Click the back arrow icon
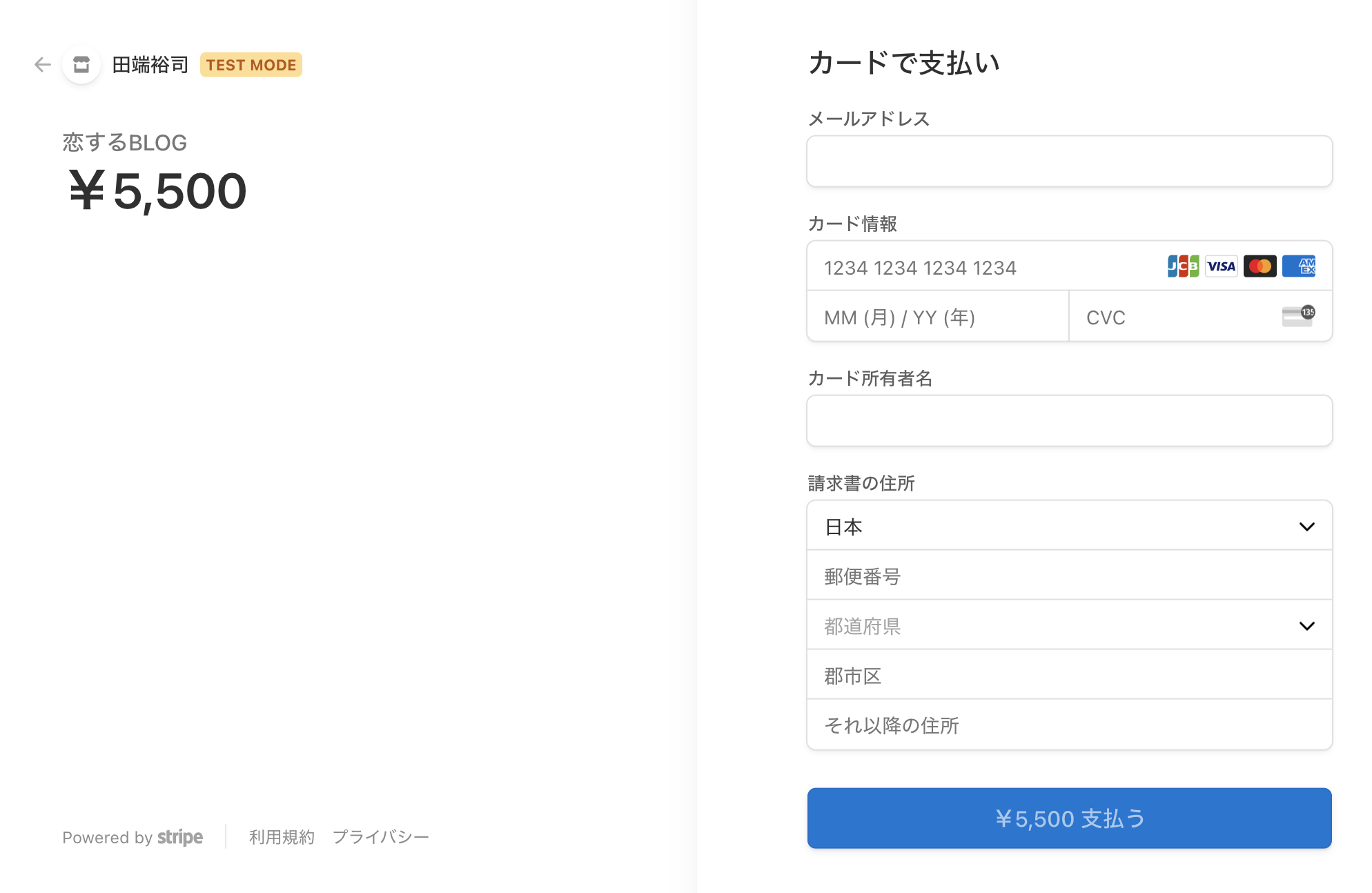 43,65
